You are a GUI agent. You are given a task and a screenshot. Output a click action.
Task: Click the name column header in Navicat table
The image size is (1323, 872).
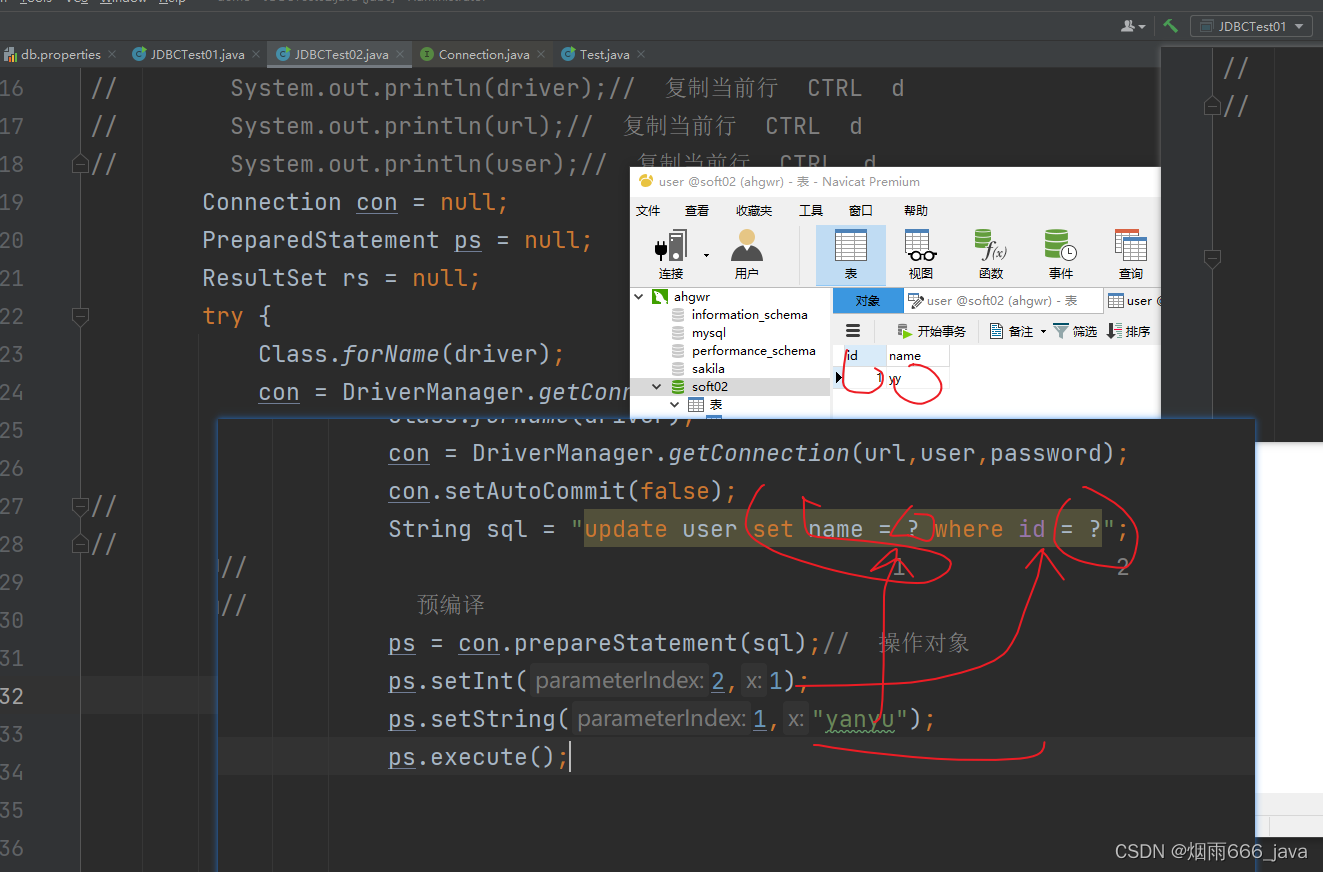tap(917, 355)
